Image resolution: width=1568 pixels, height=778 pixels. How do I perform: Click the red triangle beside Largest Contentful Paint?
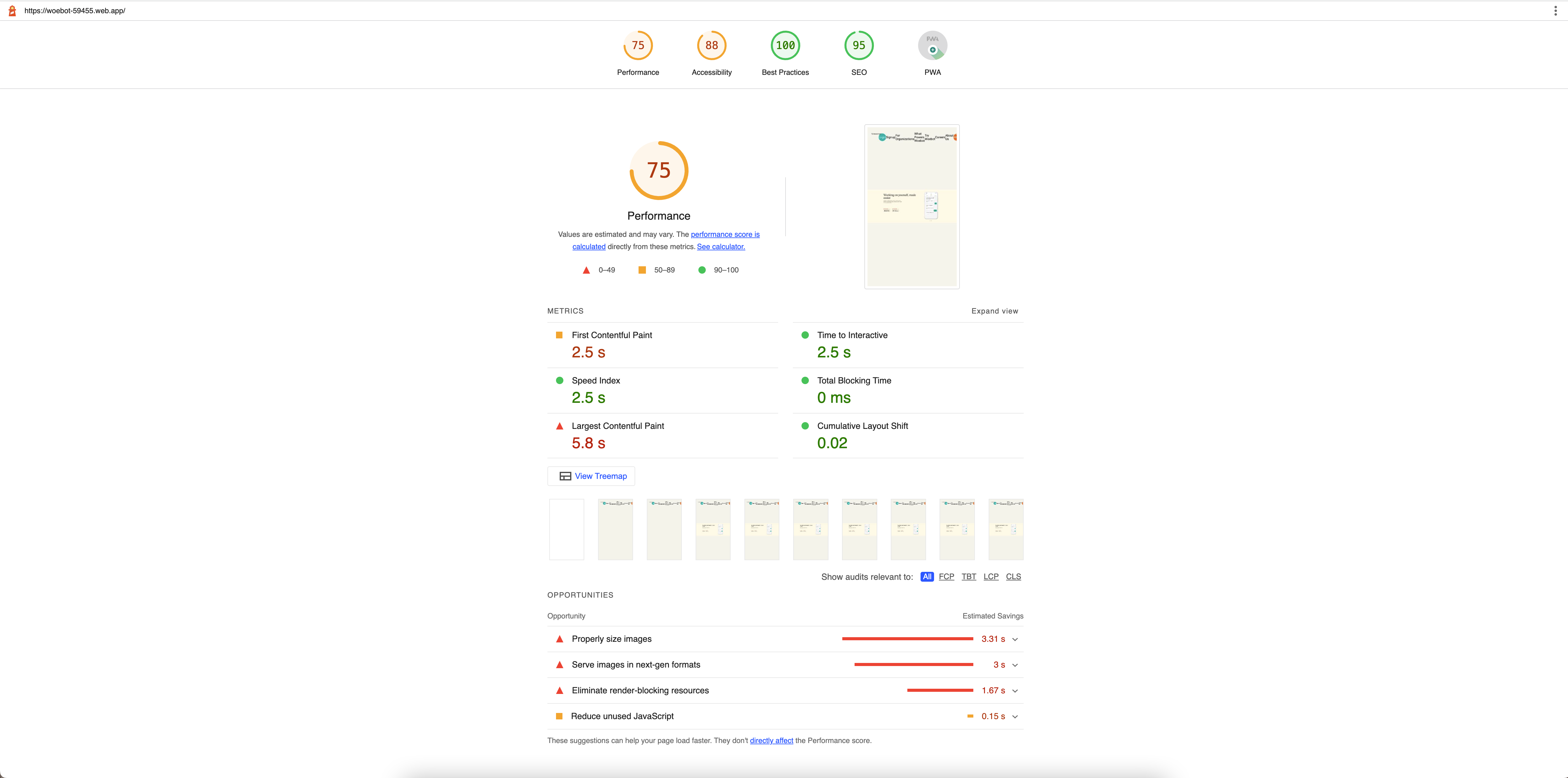[559, 426]
